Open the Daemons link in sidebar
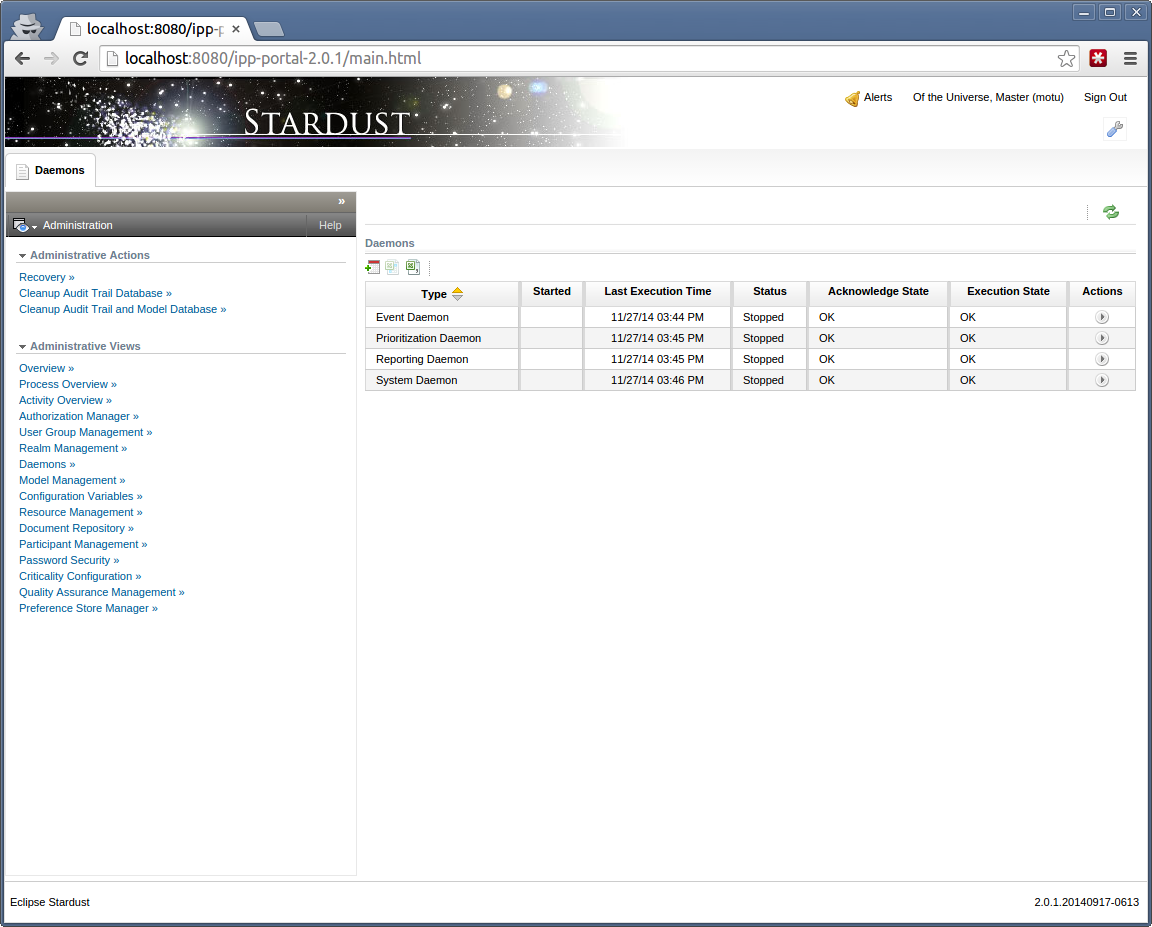1152x927 pixels. coord(47,465)
